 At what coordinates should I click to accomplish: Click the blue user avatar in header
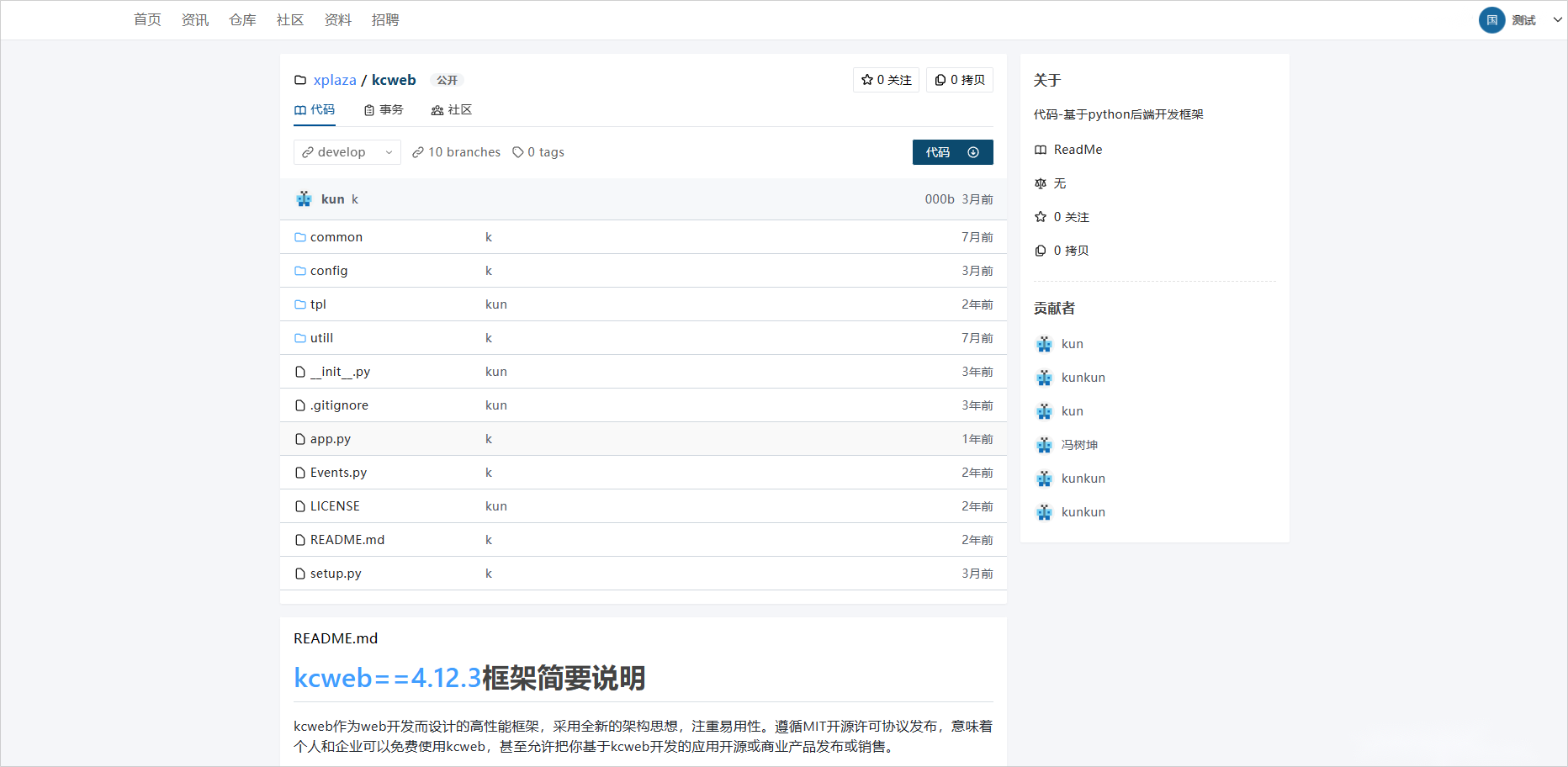click(x=1491, y=20)
